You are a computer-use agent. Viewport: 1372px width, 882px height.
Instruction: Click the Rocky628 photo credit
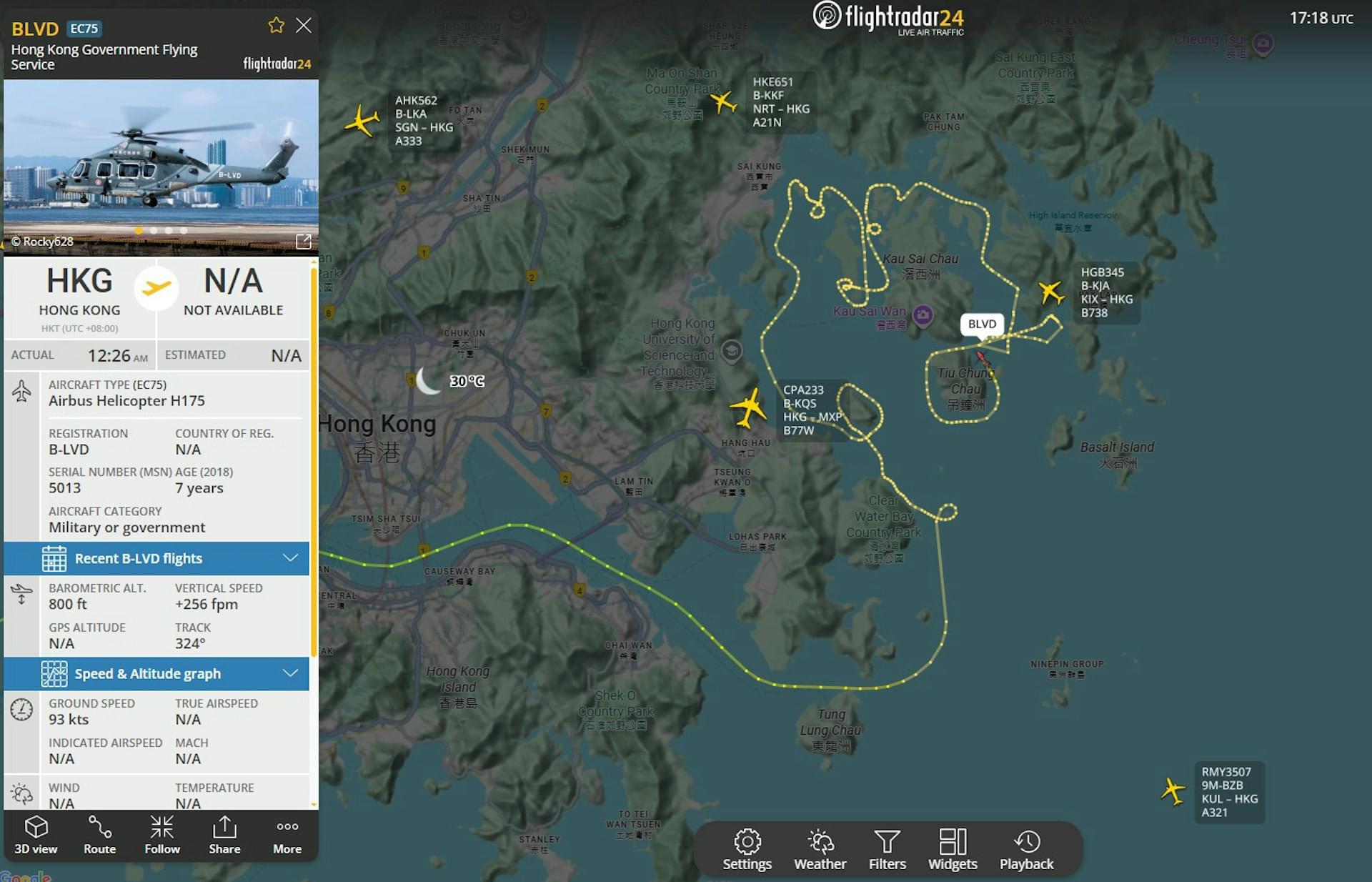(x=42, y=242)
